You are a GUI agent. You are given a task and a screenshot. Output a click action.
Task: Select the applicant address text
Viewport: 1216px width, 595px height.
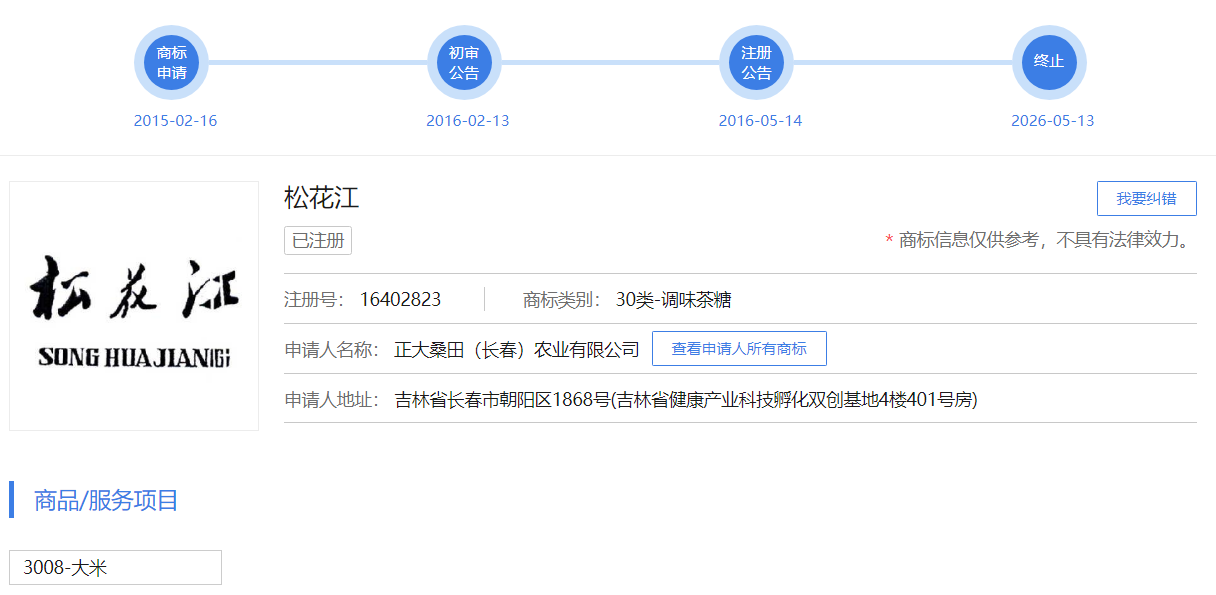pos(686,400)
